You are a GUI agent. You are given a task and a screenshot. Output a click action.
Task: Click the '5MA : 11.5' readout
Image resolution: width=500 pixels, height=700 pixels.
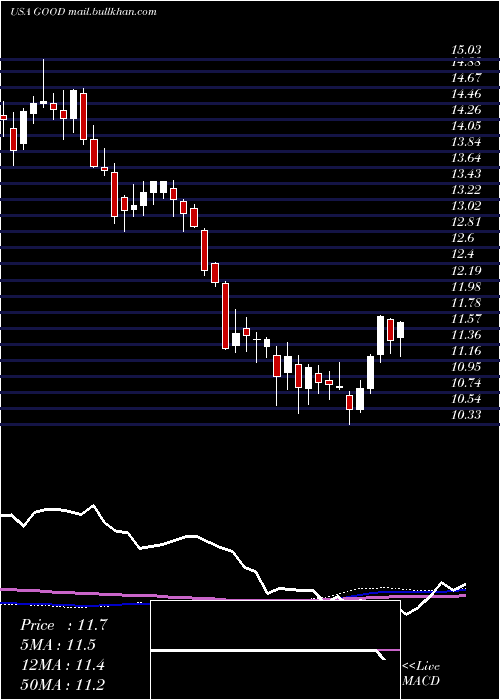coord(58,645)
